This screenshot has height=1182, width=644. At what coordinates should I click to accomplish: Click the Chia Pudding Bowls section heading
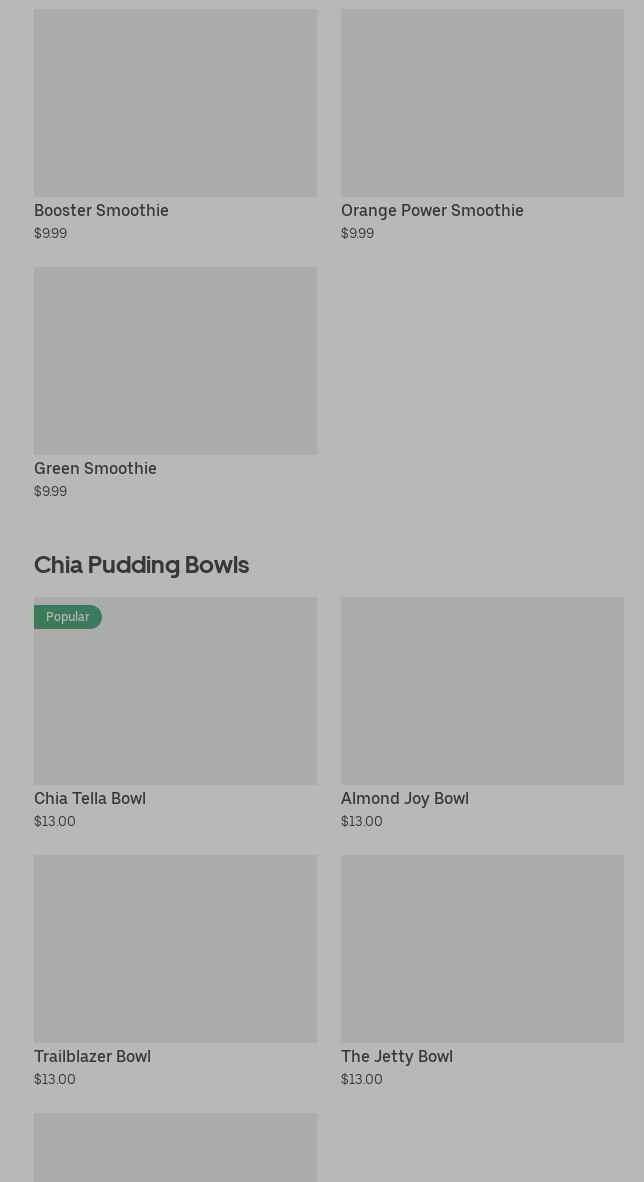(x=141, y=565)
